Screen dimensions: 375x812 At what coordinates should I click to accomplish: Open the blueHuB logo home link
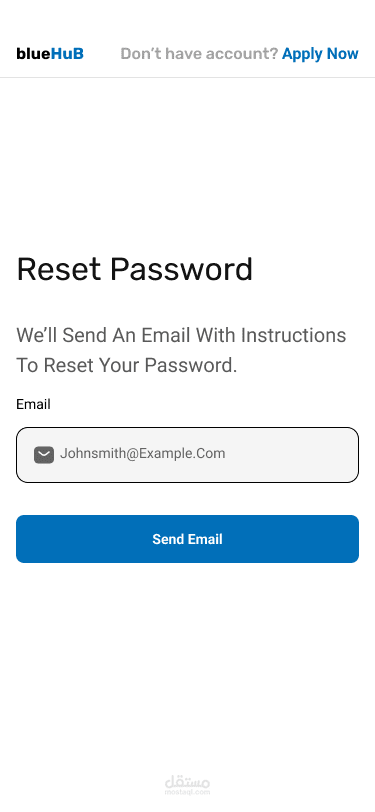tap(50, 53)
